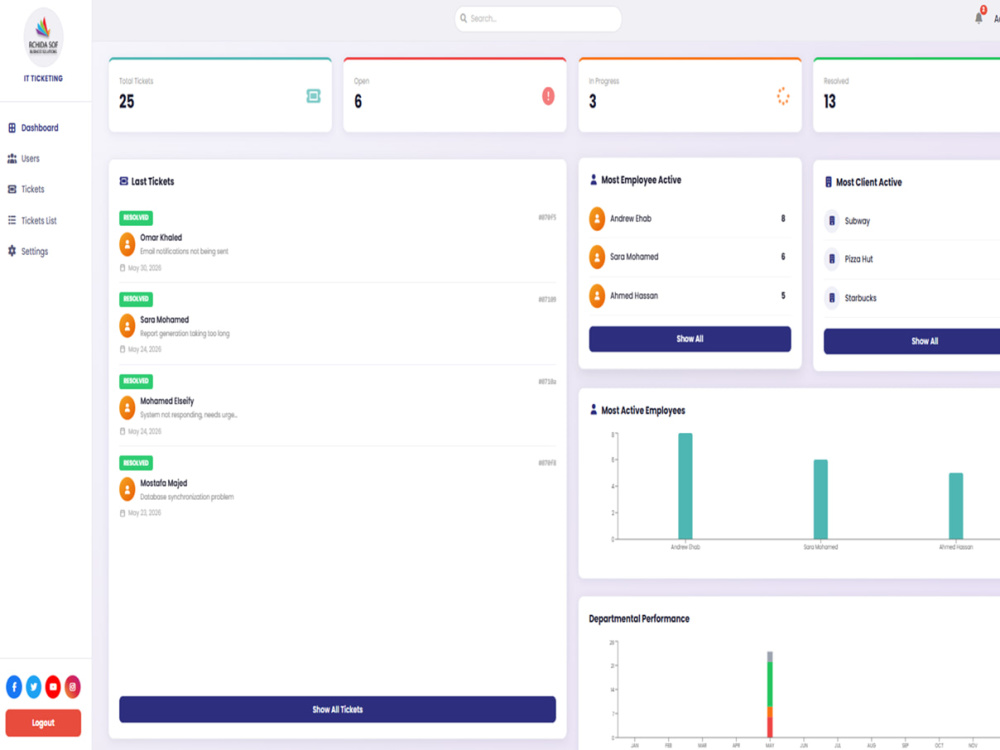
Task: Click the Pizza Hut building icon
Action: [832, 259]
